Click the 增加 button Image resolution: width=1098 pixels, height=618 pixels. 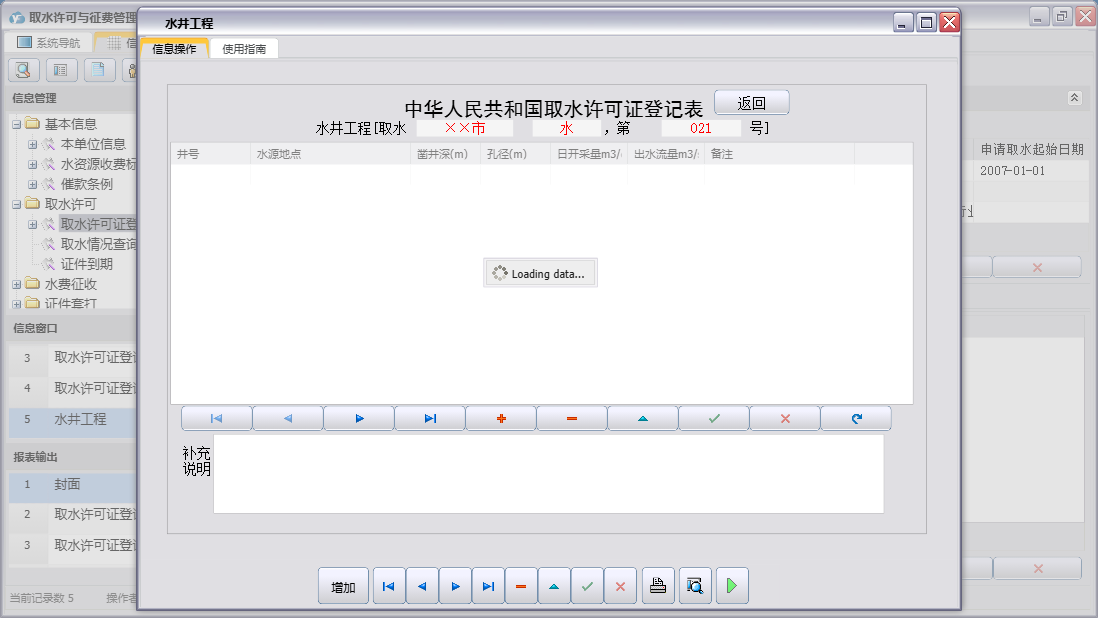343,587
